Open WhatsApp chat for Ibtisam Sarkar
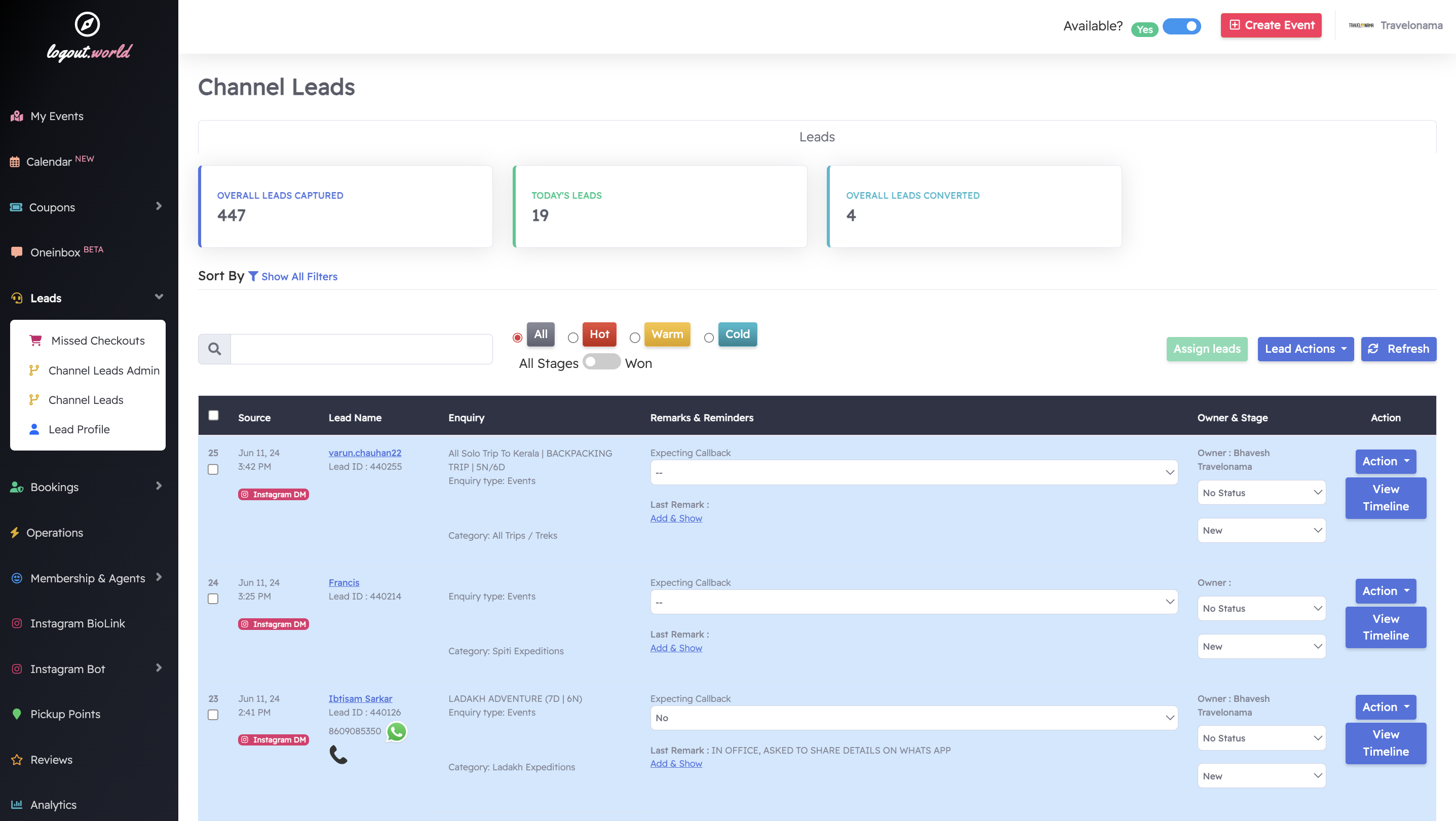 tap(396, 731)
